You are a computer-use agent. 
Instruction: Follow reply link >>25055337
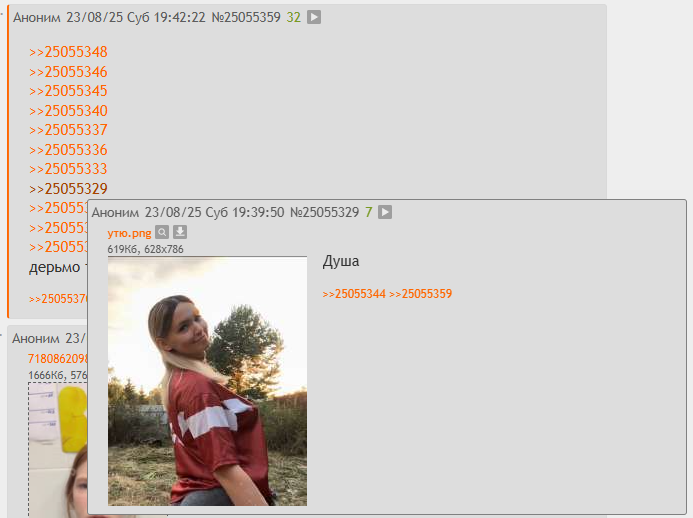[x=68, y=130]
